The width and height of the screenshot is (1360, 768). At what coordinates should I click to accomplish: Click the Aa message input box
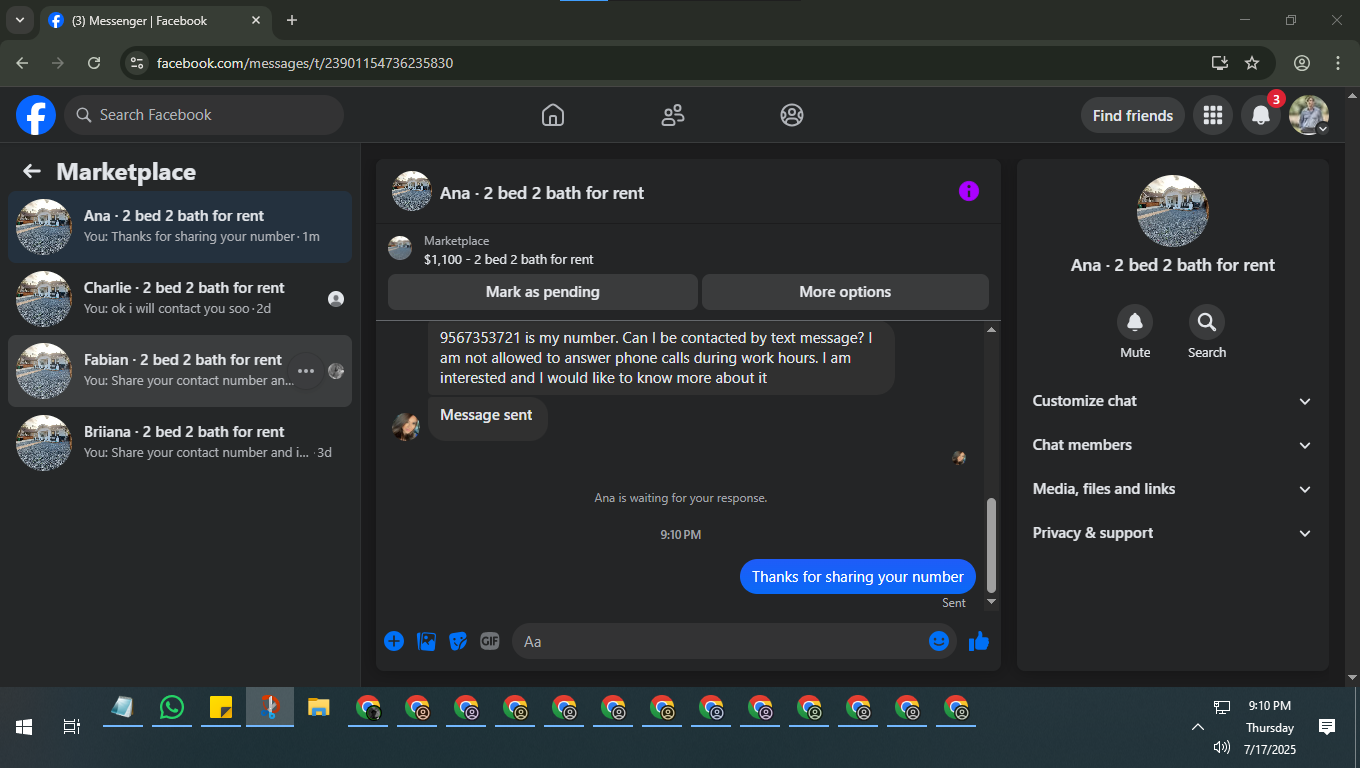click(734, 641)
